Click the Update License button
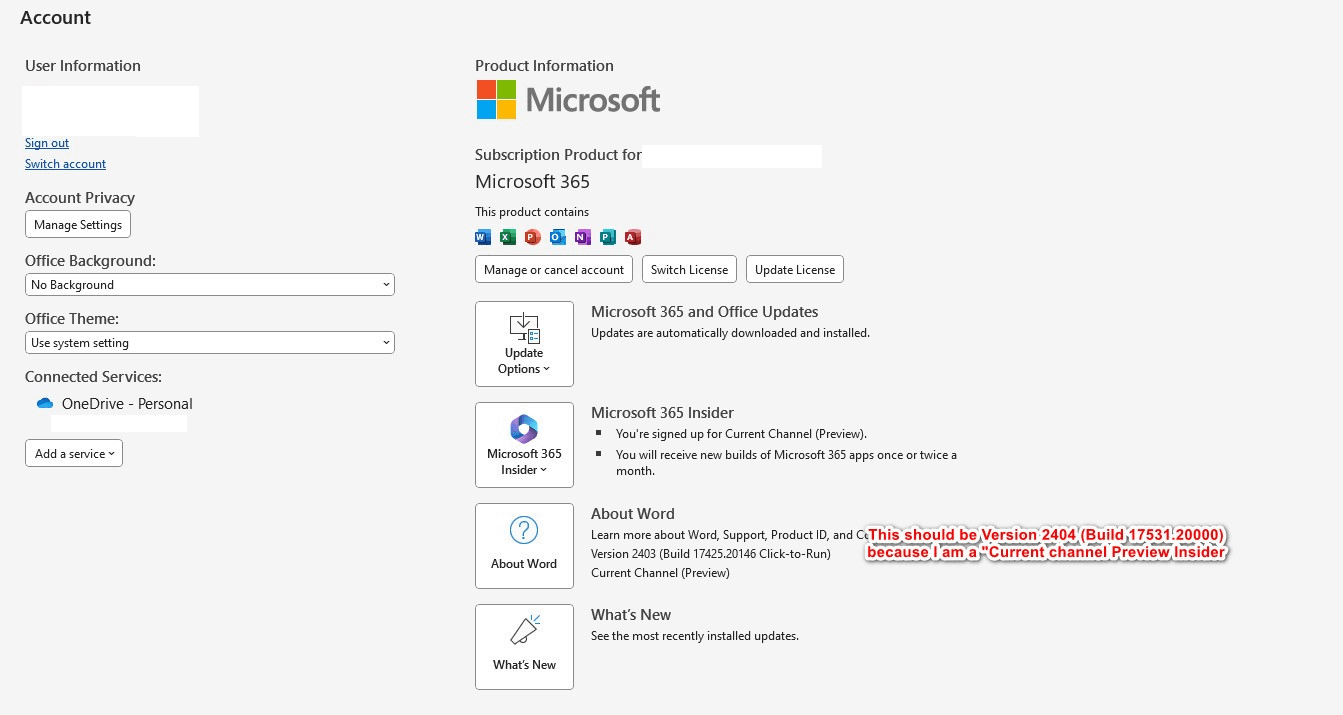1343x715 pixels. [x=795, y=269]
